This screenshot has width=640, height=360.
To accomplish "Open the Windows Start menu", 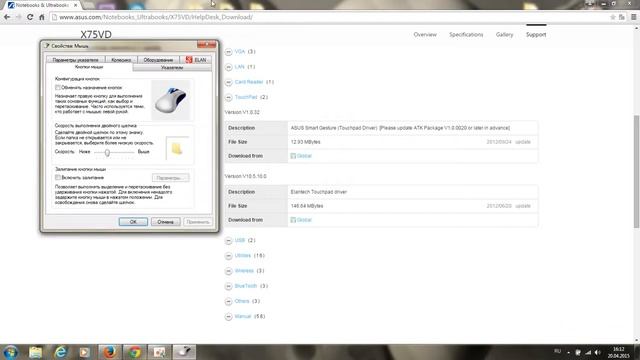I will pos(11,352).
